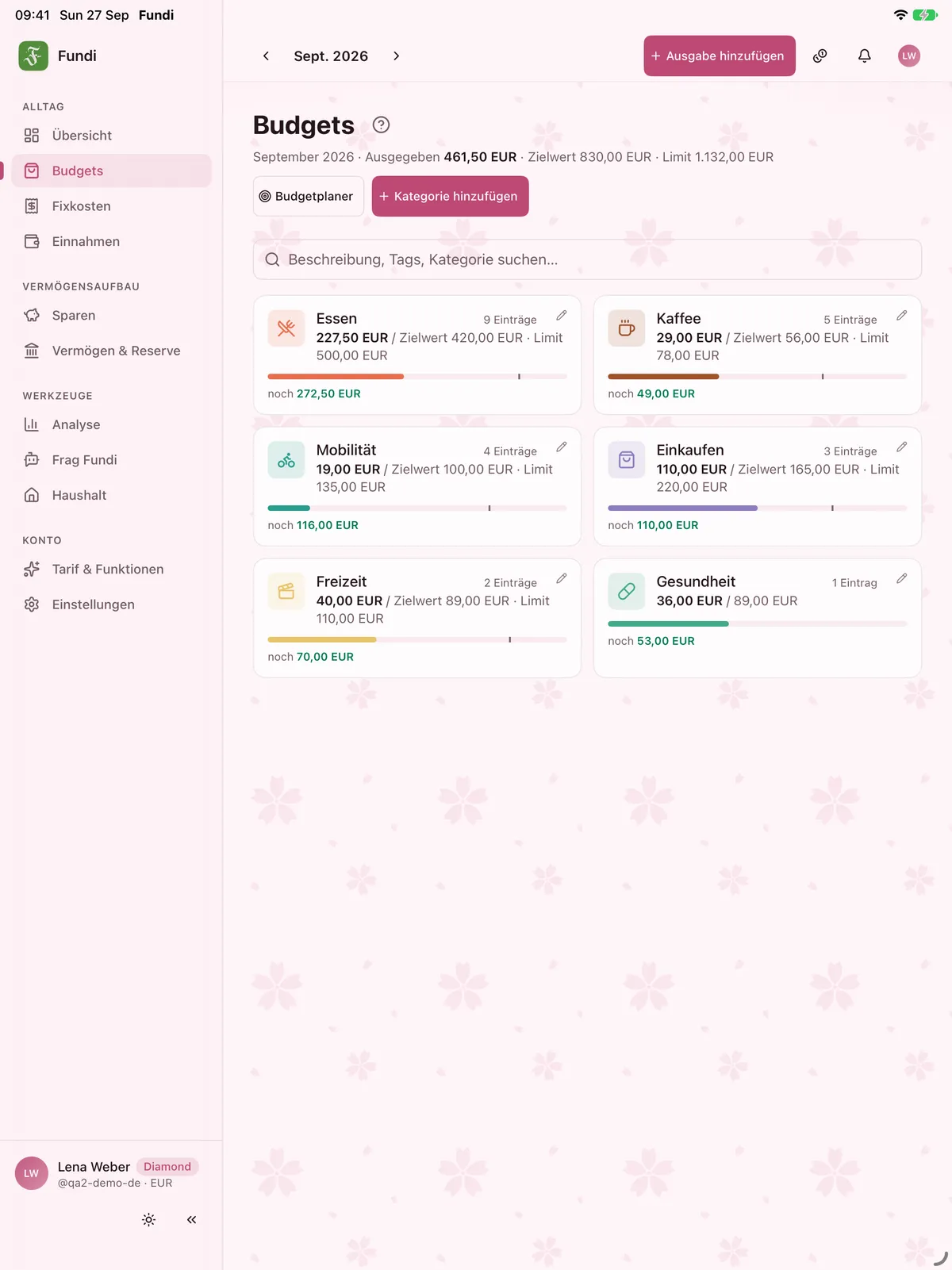Viewport: 952px width, 1270px height.
Task: Open Analyse in the sidebar
Action: click(111, 424)
